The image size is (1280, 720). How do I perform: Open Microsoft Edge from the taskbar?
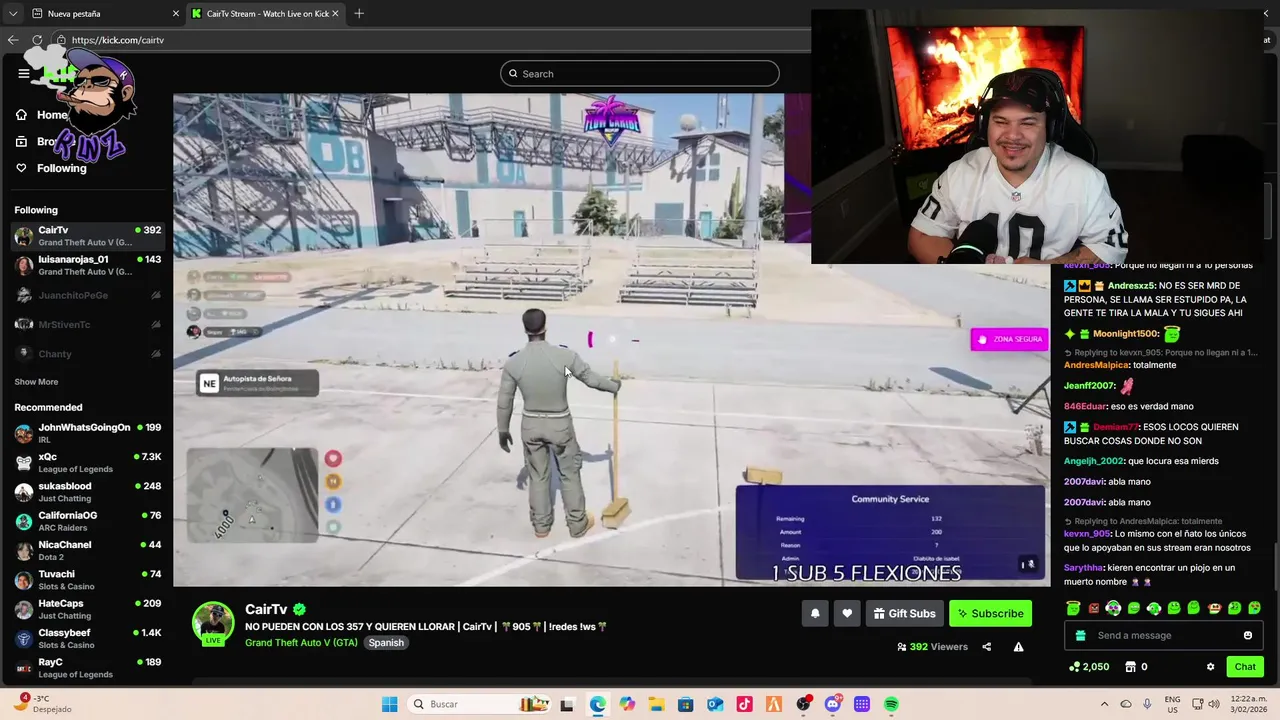[x=597, y=704]
